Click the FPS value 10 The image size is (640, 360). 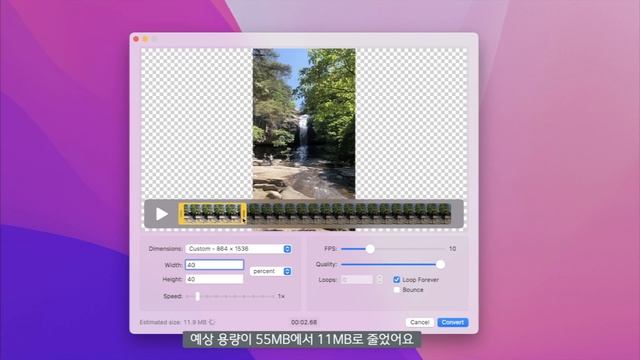tap(452, 249)
